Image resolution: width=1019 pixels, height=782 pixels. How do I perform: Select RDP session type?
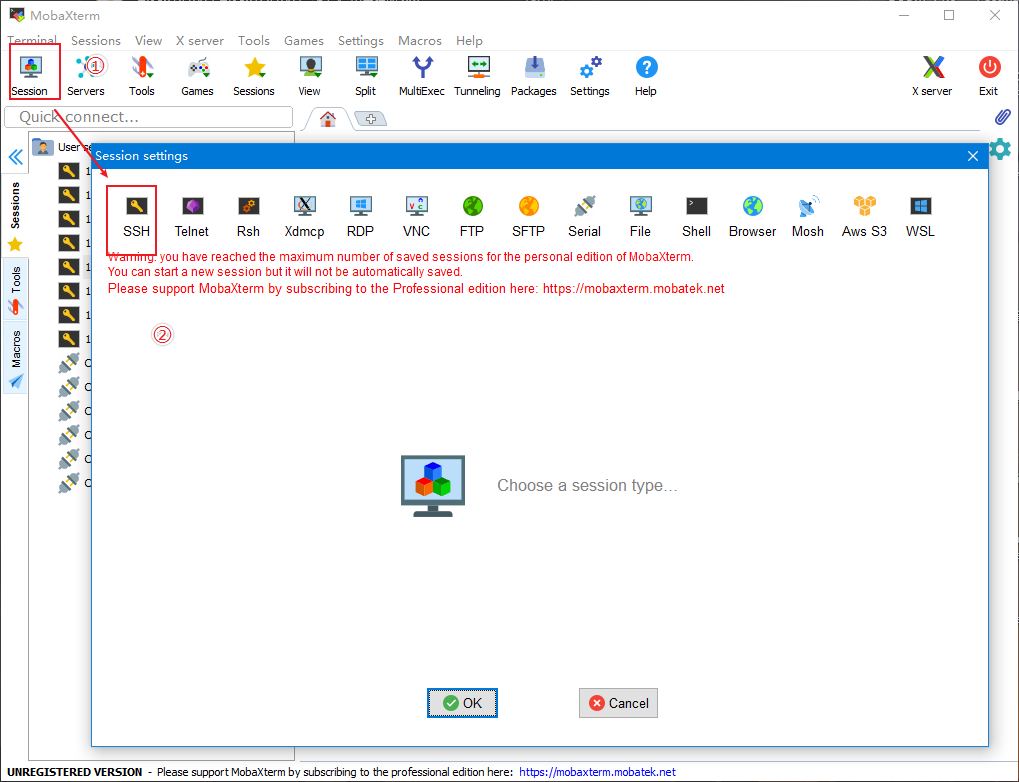click(361, 217)
